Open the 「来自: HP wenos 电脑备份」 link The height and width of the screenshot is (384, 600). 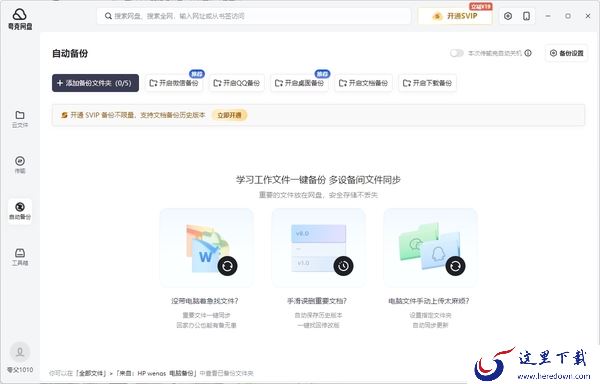coord(157,373)
